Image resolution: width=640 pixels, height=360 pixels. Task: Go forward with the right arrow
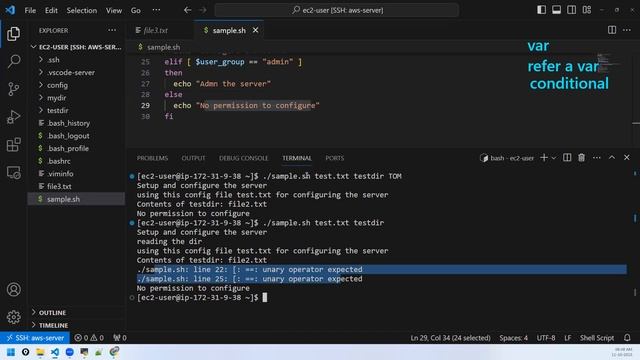click(203, 10)
